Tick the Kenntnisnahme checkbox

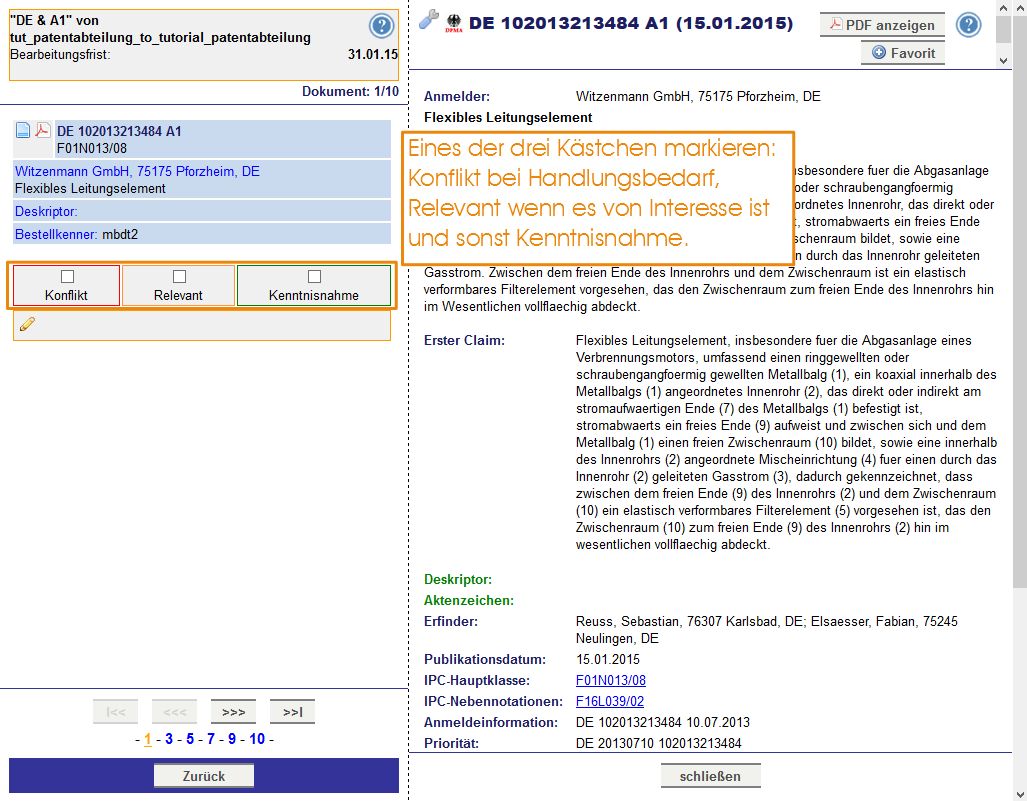[x=314, y=276]
